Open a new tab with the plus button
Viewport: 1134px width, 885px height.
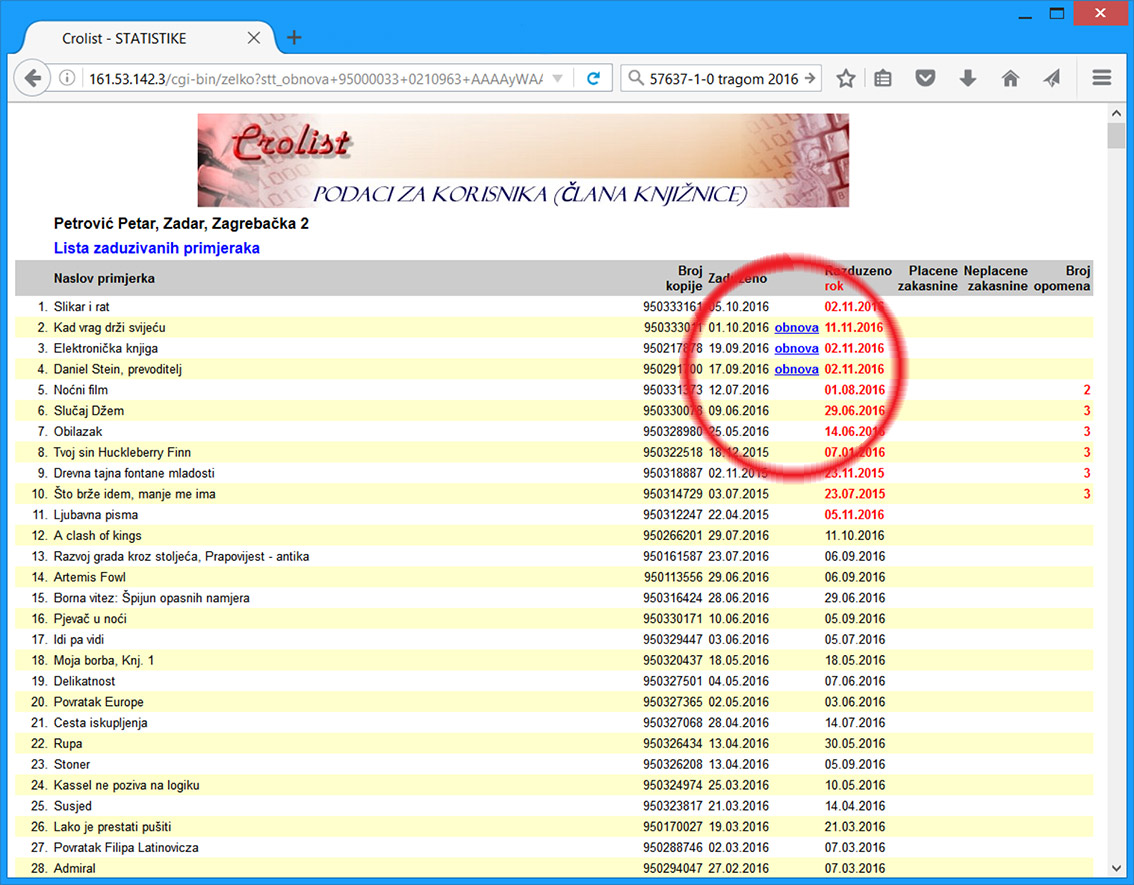click(294, 38)
